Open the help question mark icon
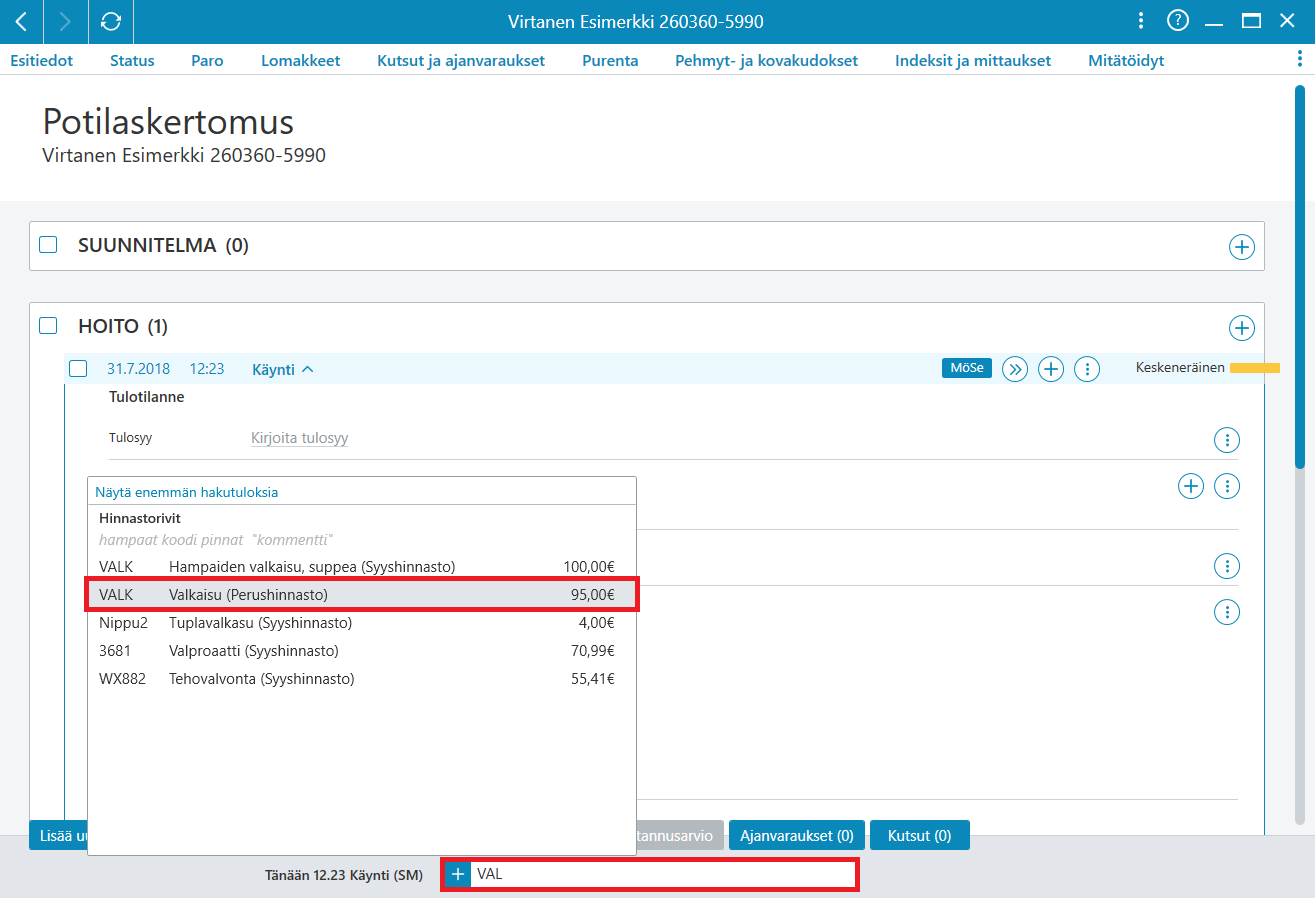This screenshot has width=1315, height=898. 1179,20
